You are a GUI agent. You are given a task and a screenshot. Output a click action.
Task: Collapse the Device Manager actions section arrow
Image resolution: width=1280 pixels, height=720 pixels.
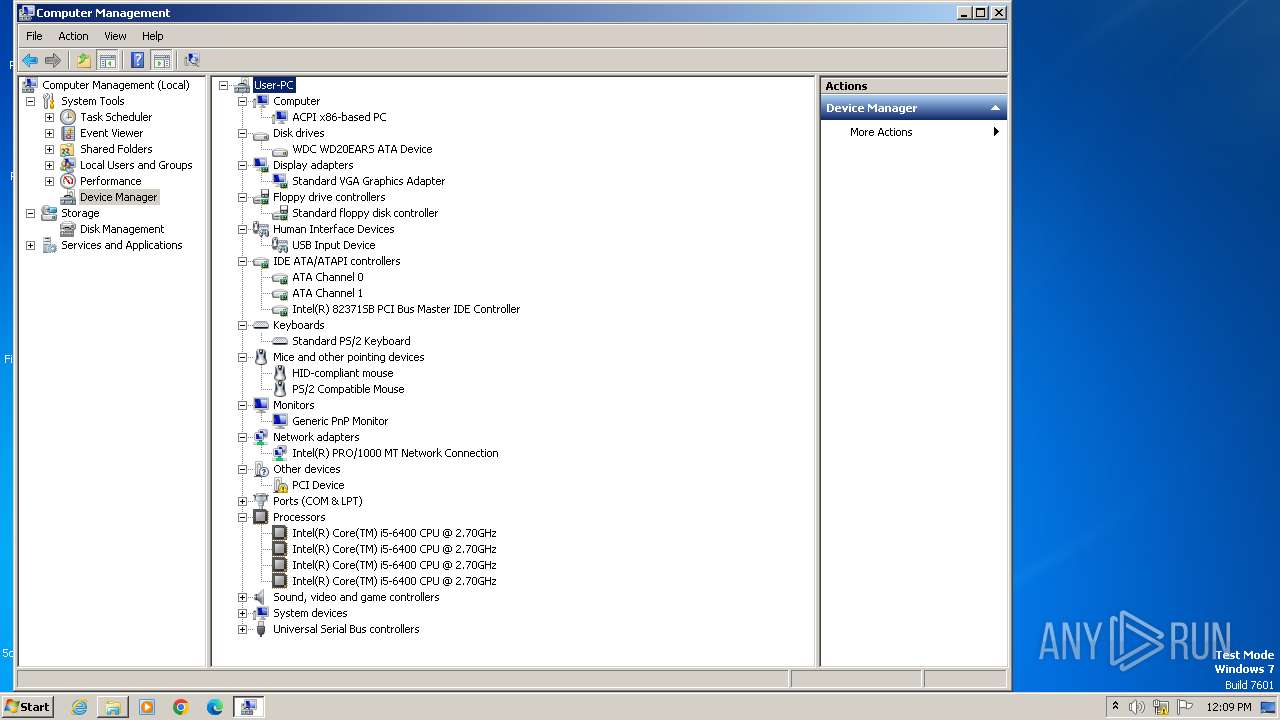tap(995, 108)
